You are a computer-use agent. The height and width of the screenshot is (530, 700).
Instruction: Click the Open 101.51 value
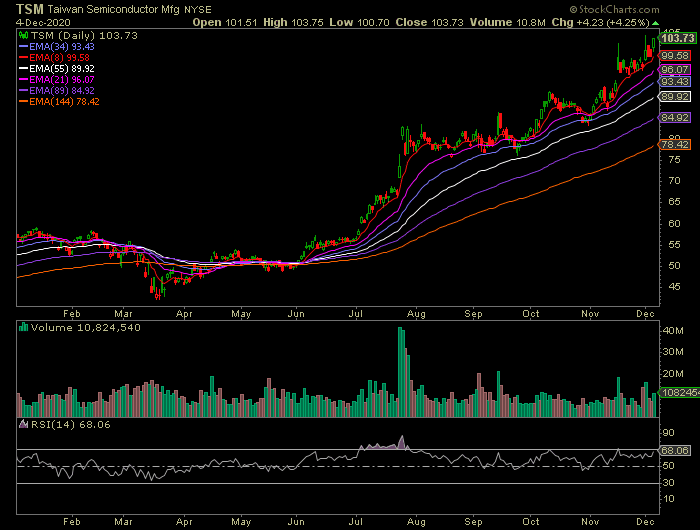(x=225, y=22)
